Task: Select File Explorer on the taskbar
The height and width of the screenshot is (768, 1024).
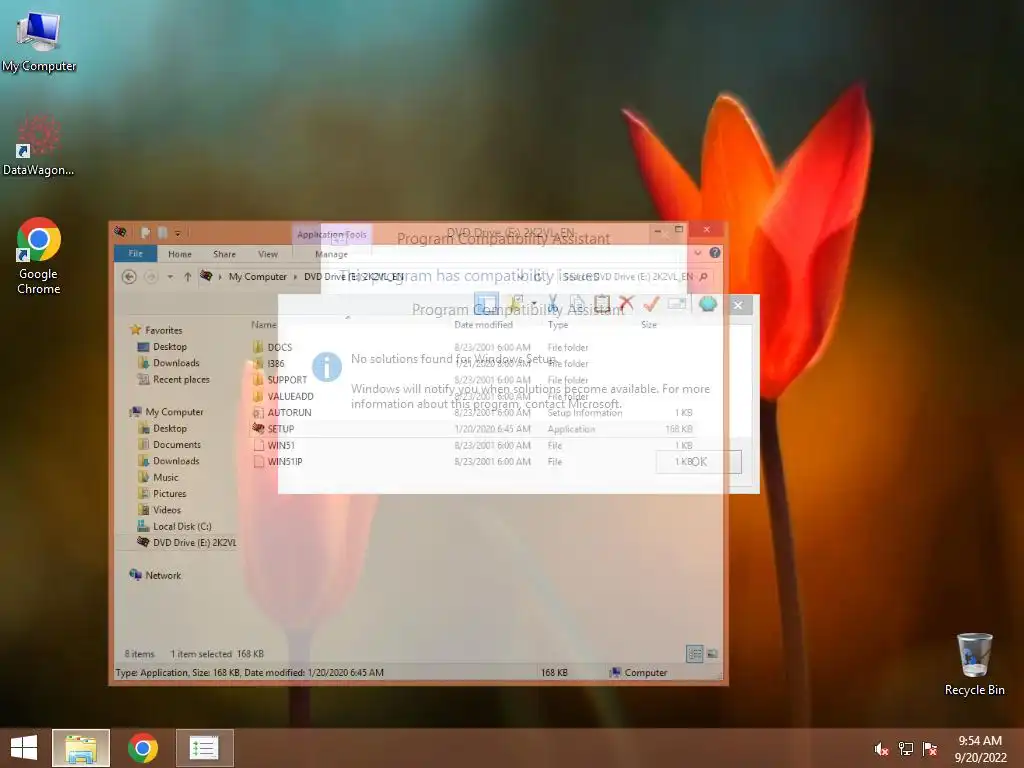Action: pyautogui.click(x=81, y=748)
